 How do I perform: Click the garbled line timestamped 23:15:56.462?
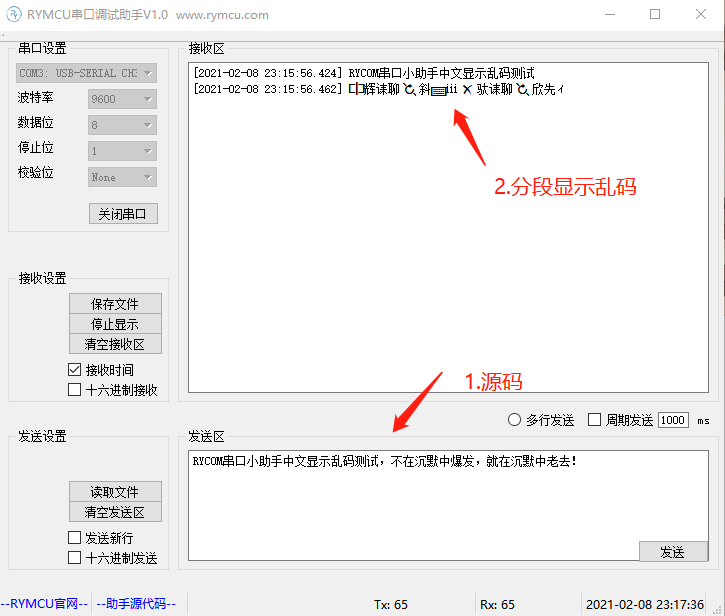tap(378, 89)
